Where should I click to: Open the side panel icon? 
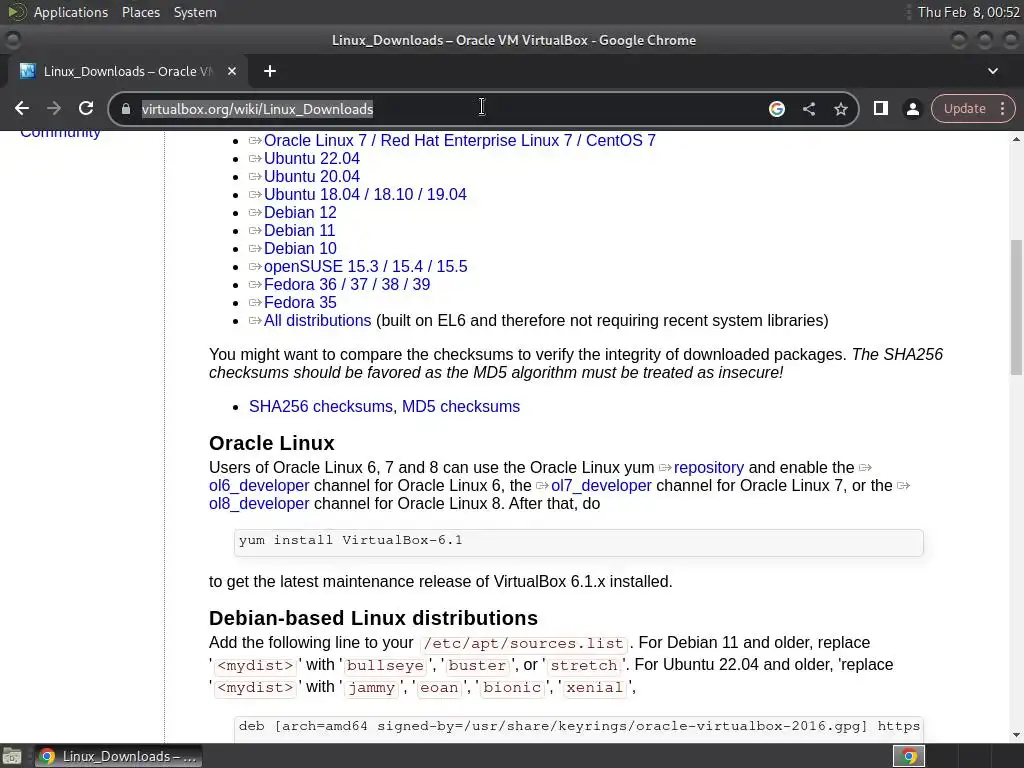[x=880, y=108]
